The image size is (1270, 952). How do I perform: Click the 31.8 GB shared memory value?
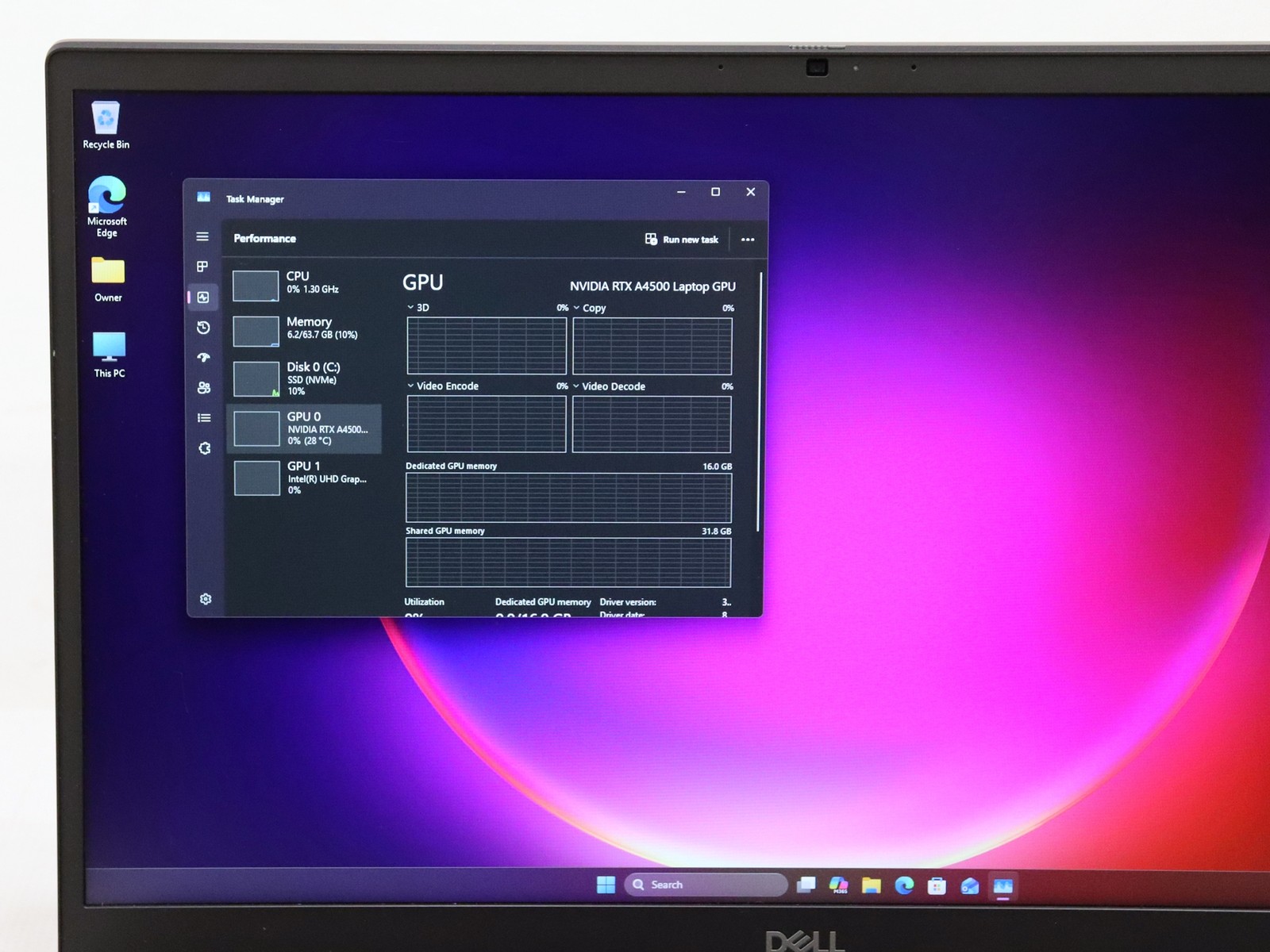coord(716,532)
